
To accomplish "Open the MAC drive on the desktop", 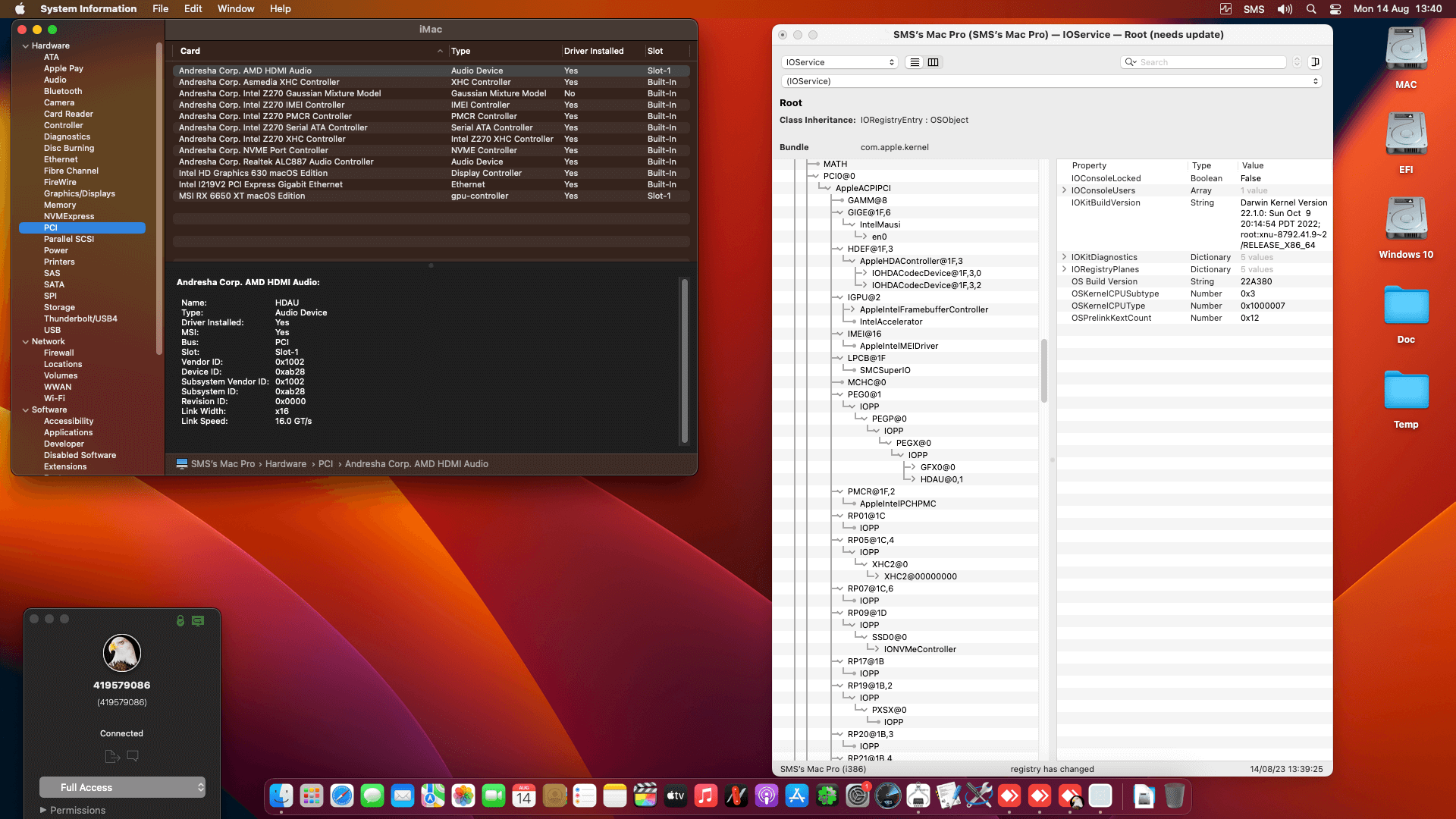I will (1406, 50).
